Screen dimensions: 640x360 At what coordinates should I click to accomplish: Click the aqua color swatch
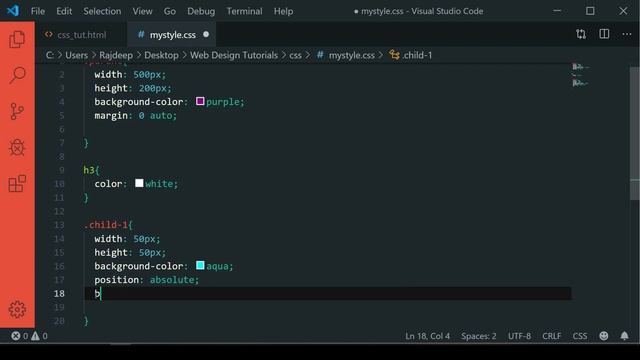200,266
